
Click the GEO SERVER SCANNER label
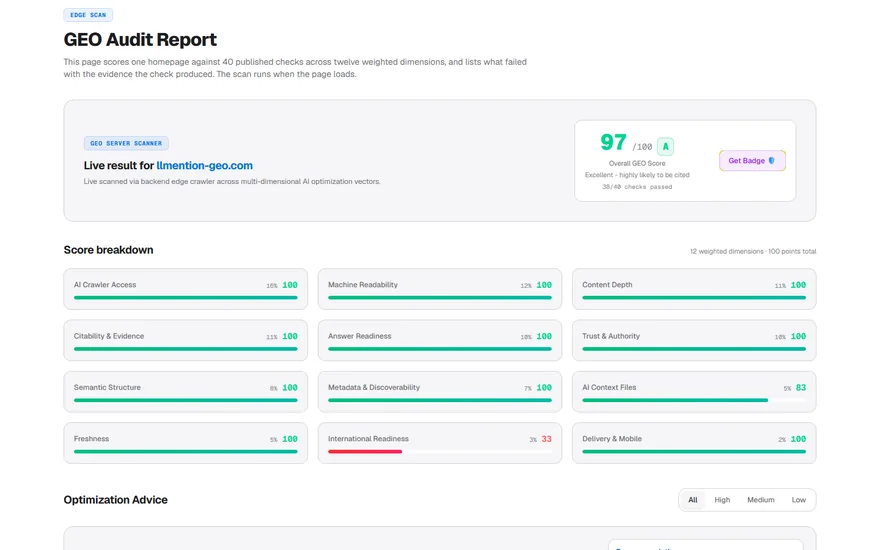126,143
